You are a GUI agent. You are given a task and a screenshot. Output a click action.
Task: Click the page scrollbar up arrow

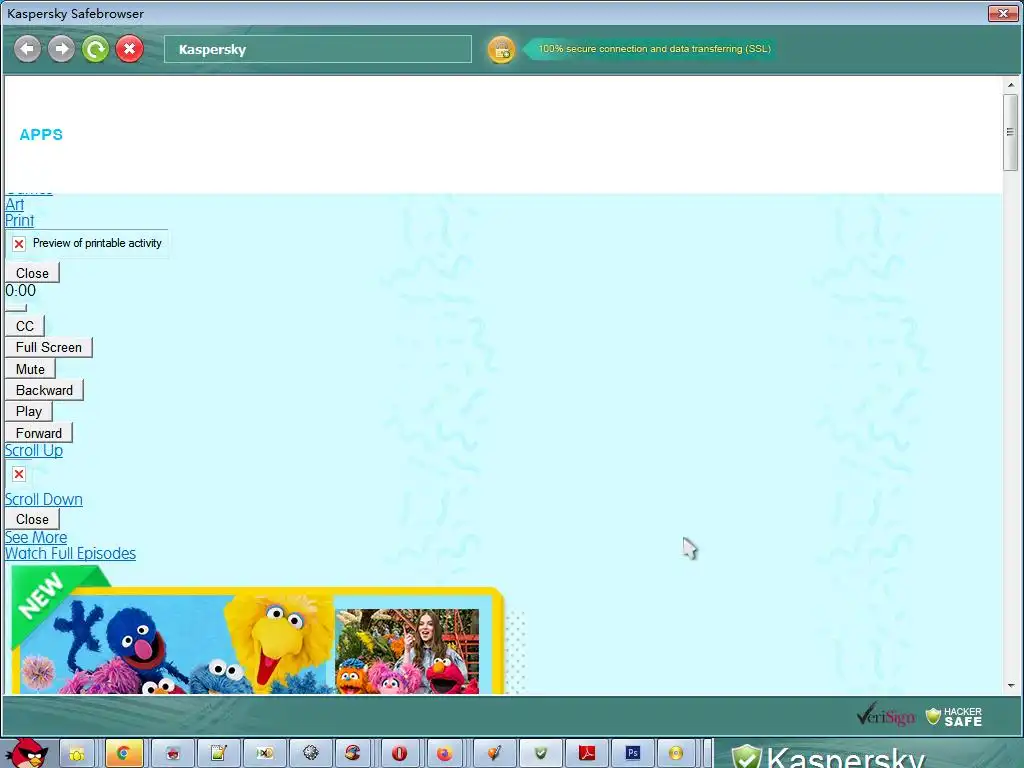[1011, 85]
